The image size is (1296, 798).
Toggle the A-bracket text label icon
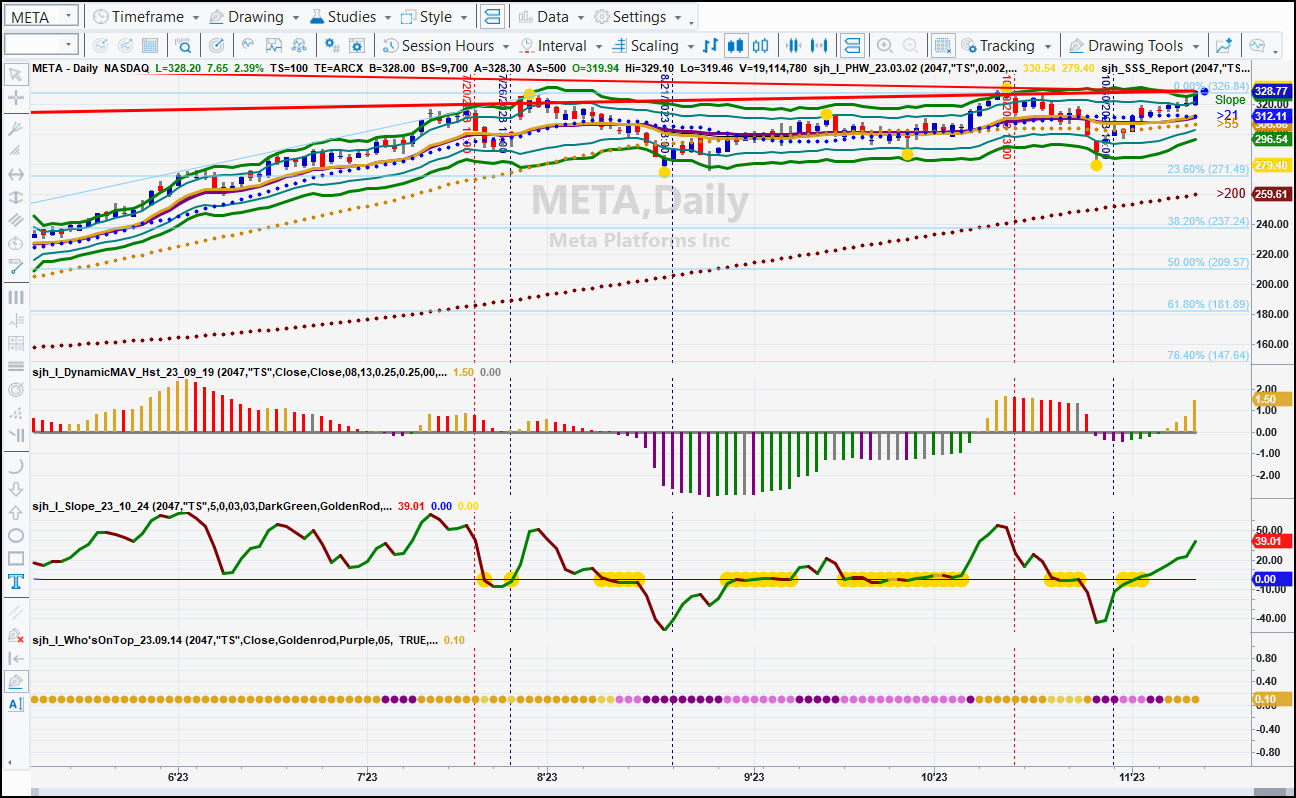[x=15, y=704]
